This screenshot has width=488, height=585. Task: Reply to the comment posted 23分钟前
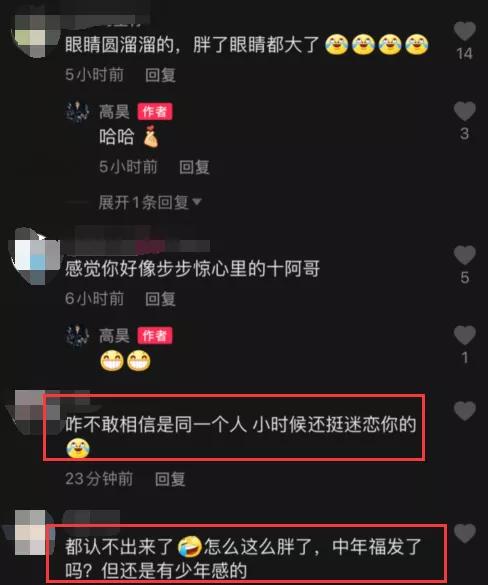pos(170,479)
